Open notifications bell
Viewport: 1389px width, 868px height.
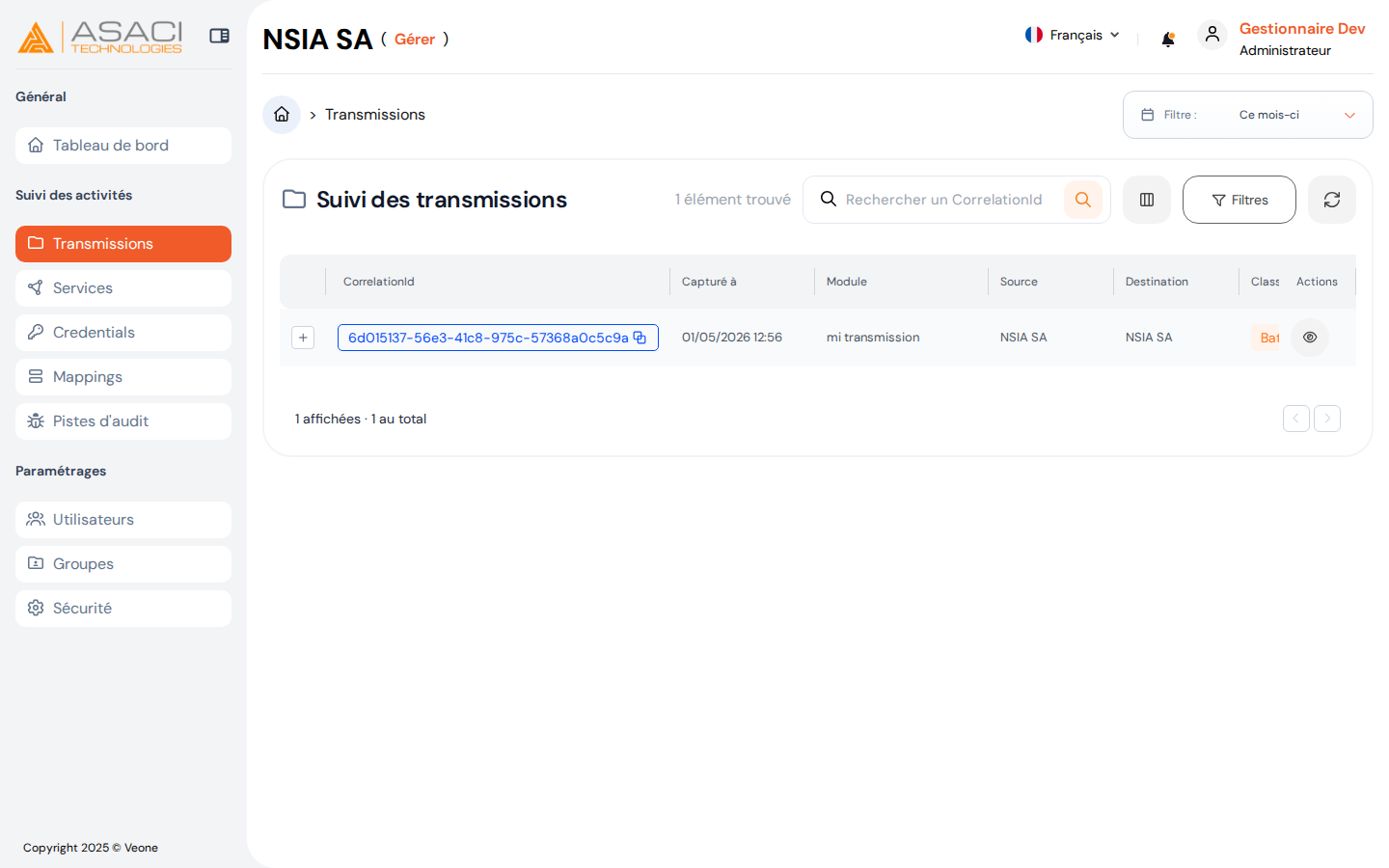(1168, 39)
